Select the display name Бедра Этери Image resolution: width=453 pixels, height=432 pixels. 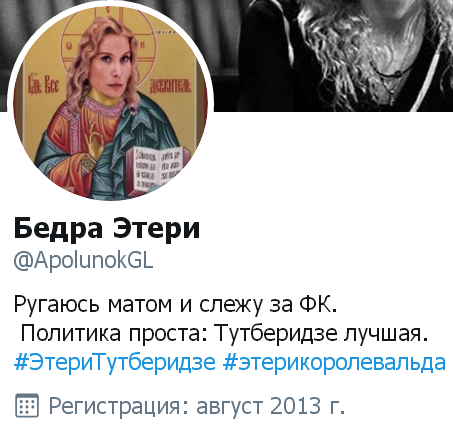click(107, 228)
